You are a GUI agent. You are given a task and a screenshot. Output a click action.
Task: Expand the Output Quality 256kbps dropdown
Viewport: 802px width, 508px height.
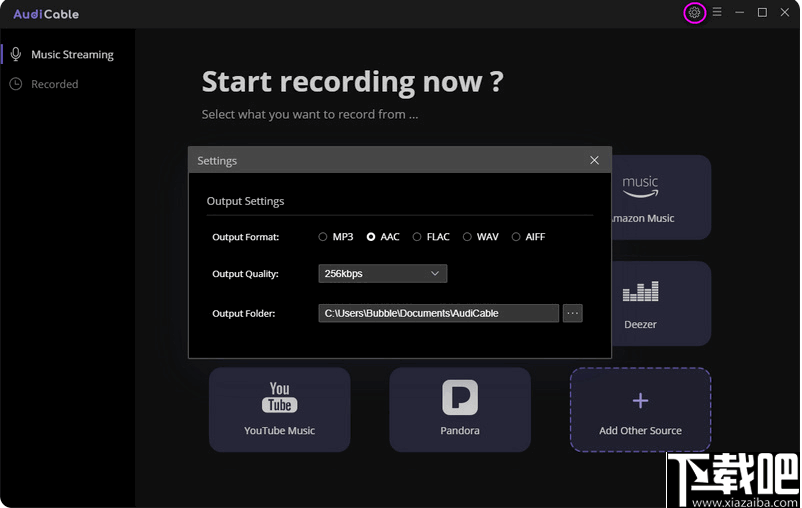coord(383,274)
